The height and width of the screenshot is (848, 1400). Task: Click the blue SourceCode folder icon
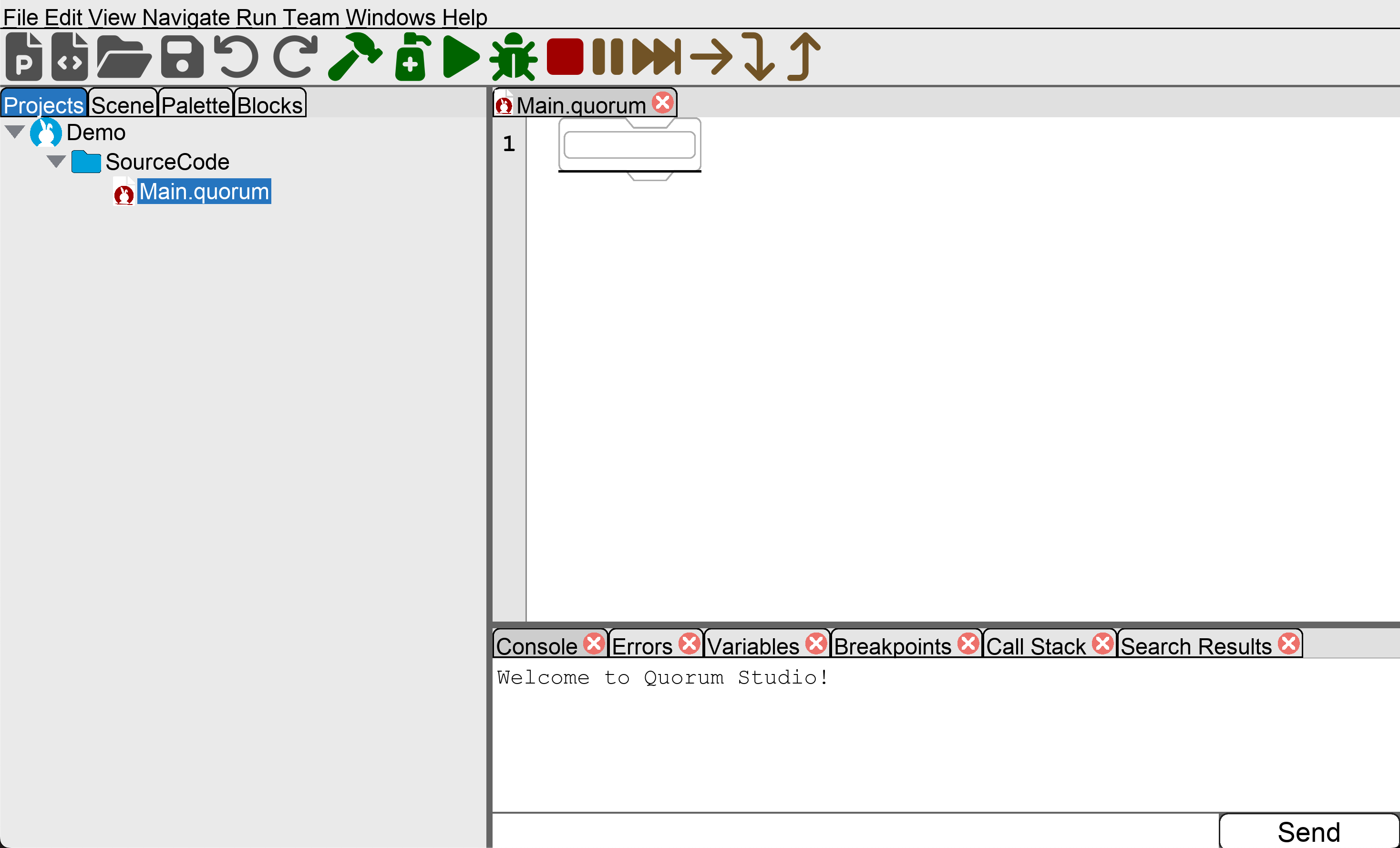point(86,162)
